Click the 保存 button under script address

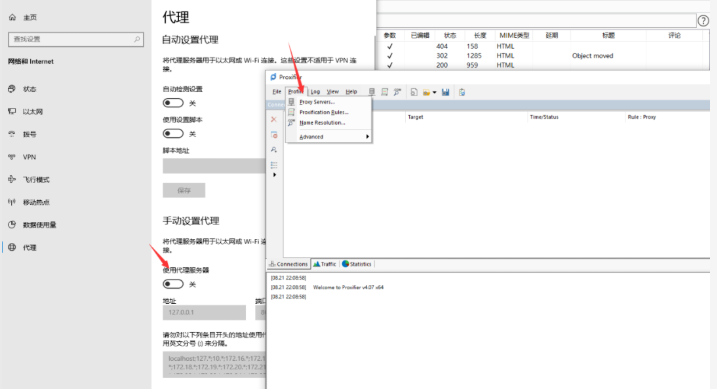point(184,190)
